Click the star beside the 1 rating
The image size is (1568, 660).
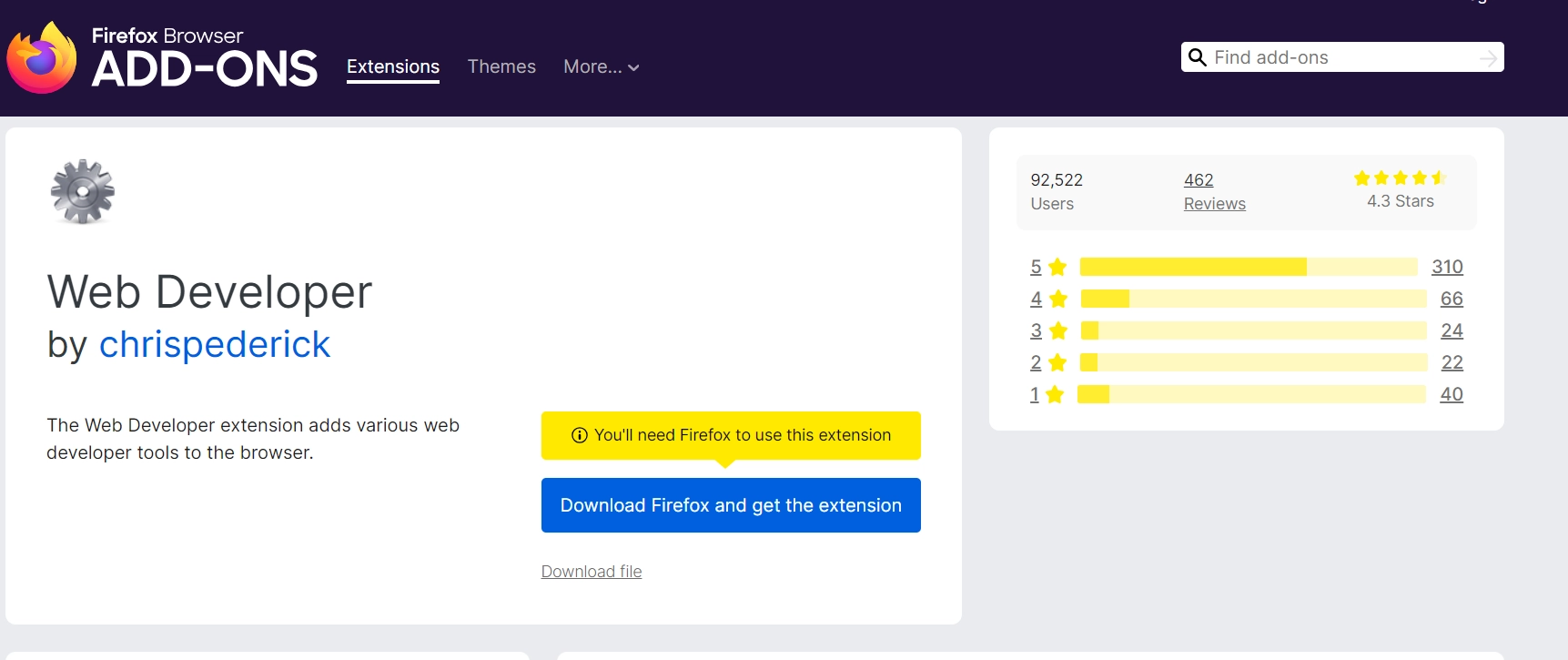(x=1055, y=394)
